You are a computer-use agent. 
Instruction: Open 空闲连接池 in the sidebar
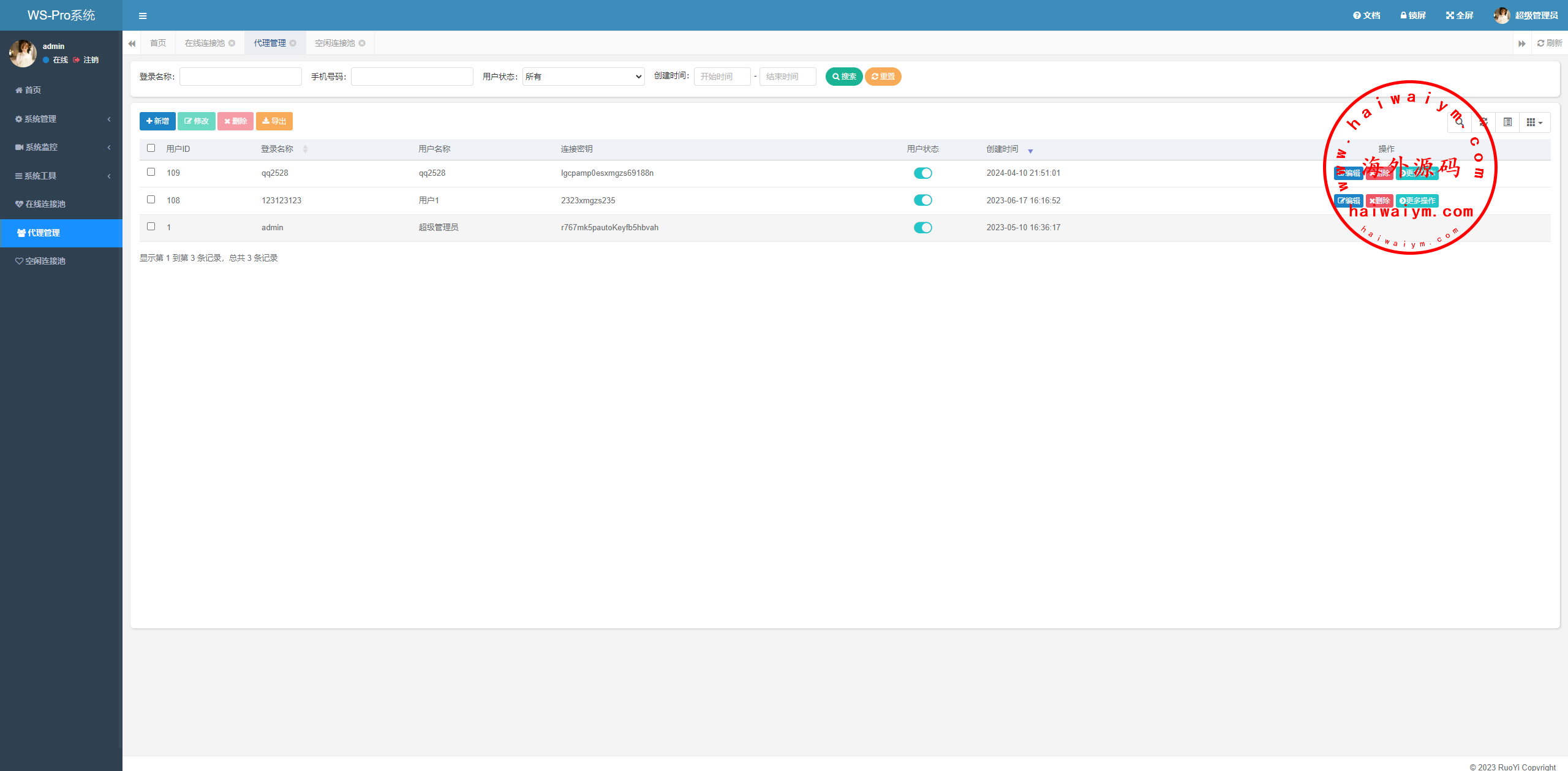(x=45, y=261)
